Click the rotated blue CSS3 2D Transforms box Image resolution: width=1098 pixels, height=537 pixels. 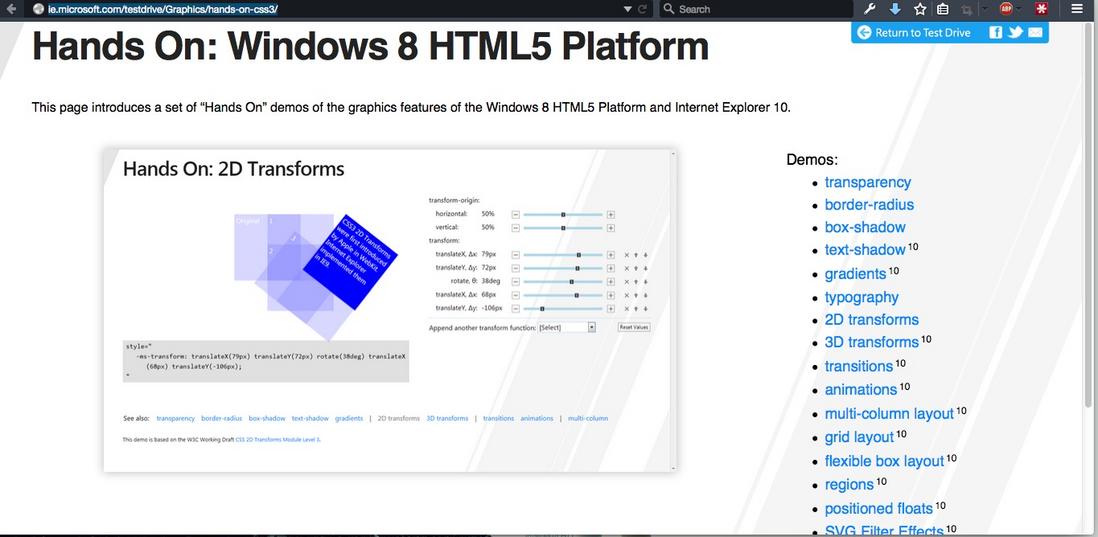pyautogui.click(x=350, y=261)
